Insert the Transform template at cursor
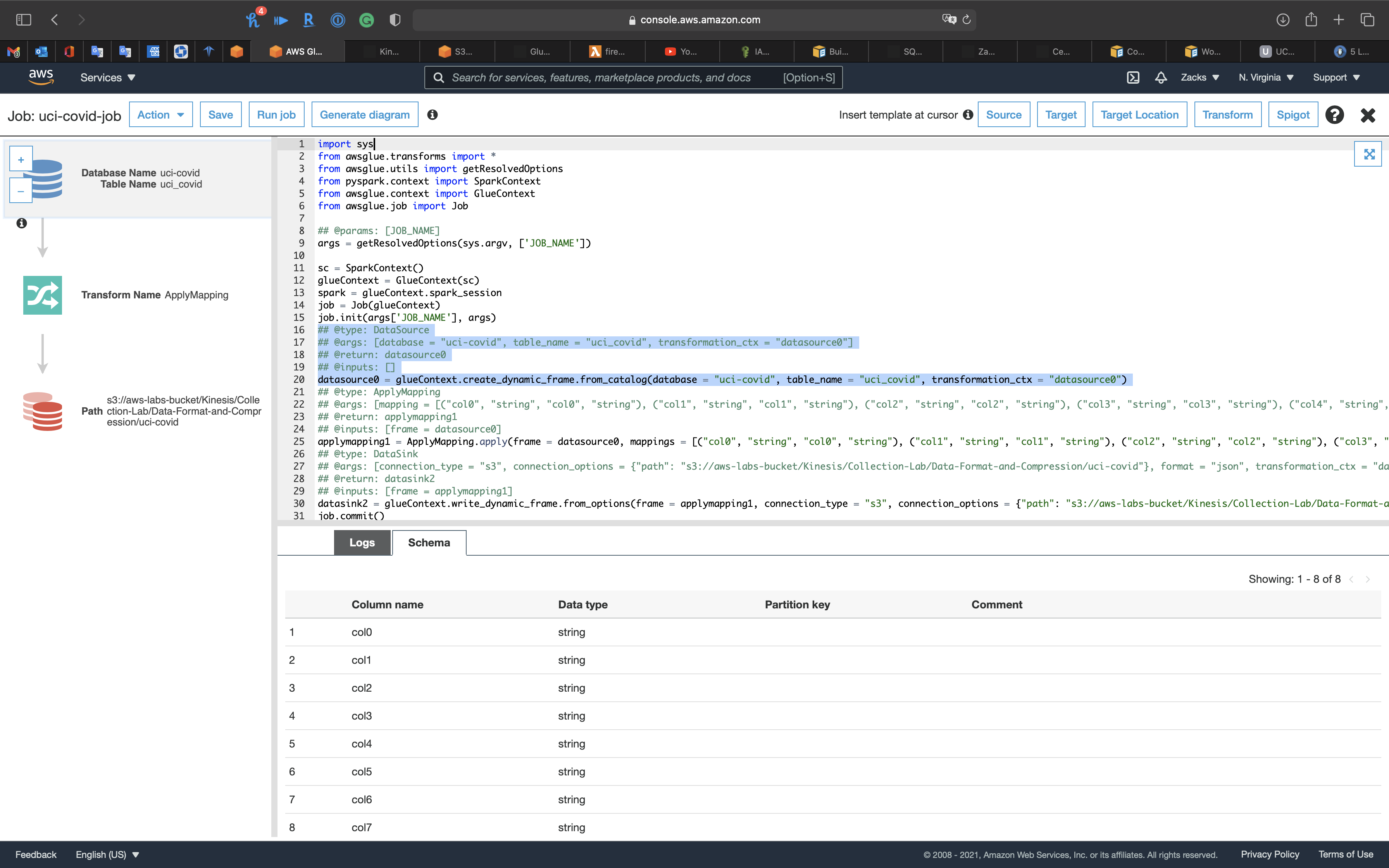The height and width of the screenshot is (868, 1389). point(1227,115)
